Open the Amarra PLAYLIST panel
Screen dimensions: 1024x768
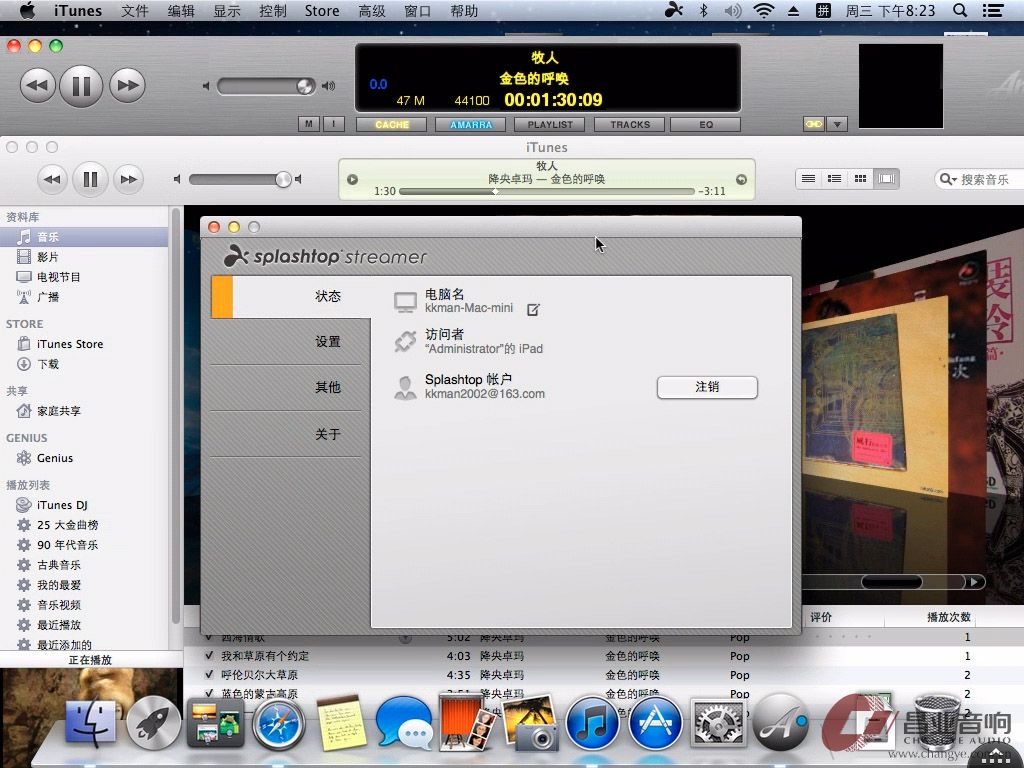pyautogui.click(x=550, y=125)
